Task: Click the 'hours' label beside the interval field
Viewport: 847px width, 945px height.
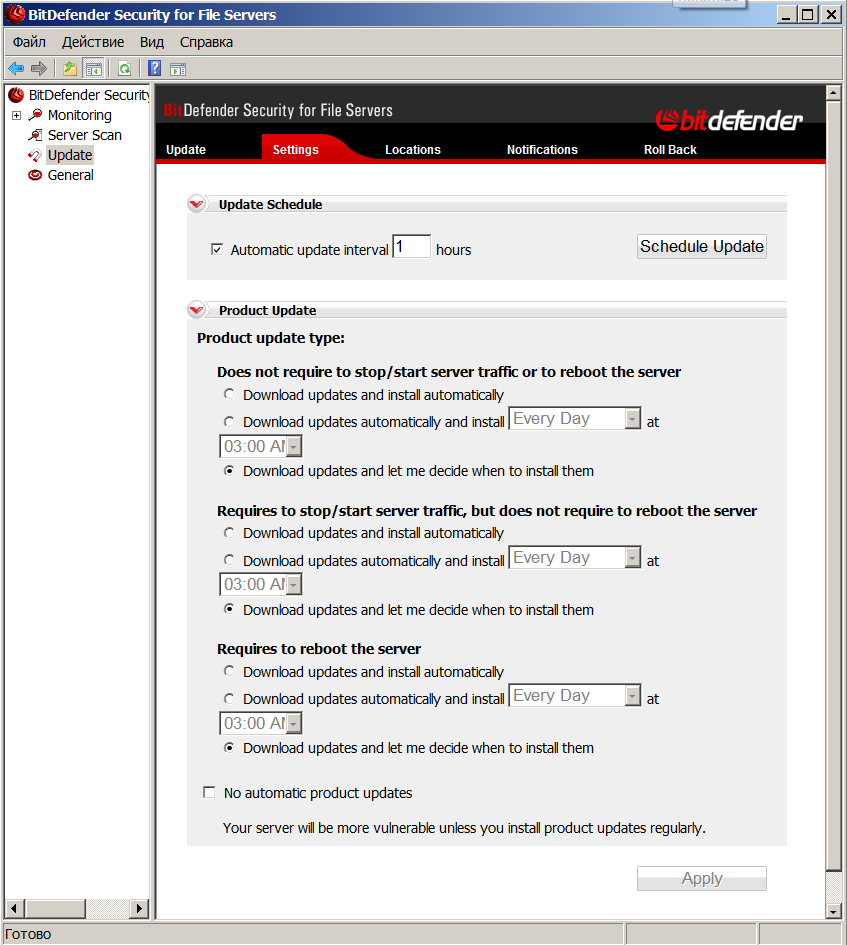Action: pyautogui.click(x=453, y=250)
